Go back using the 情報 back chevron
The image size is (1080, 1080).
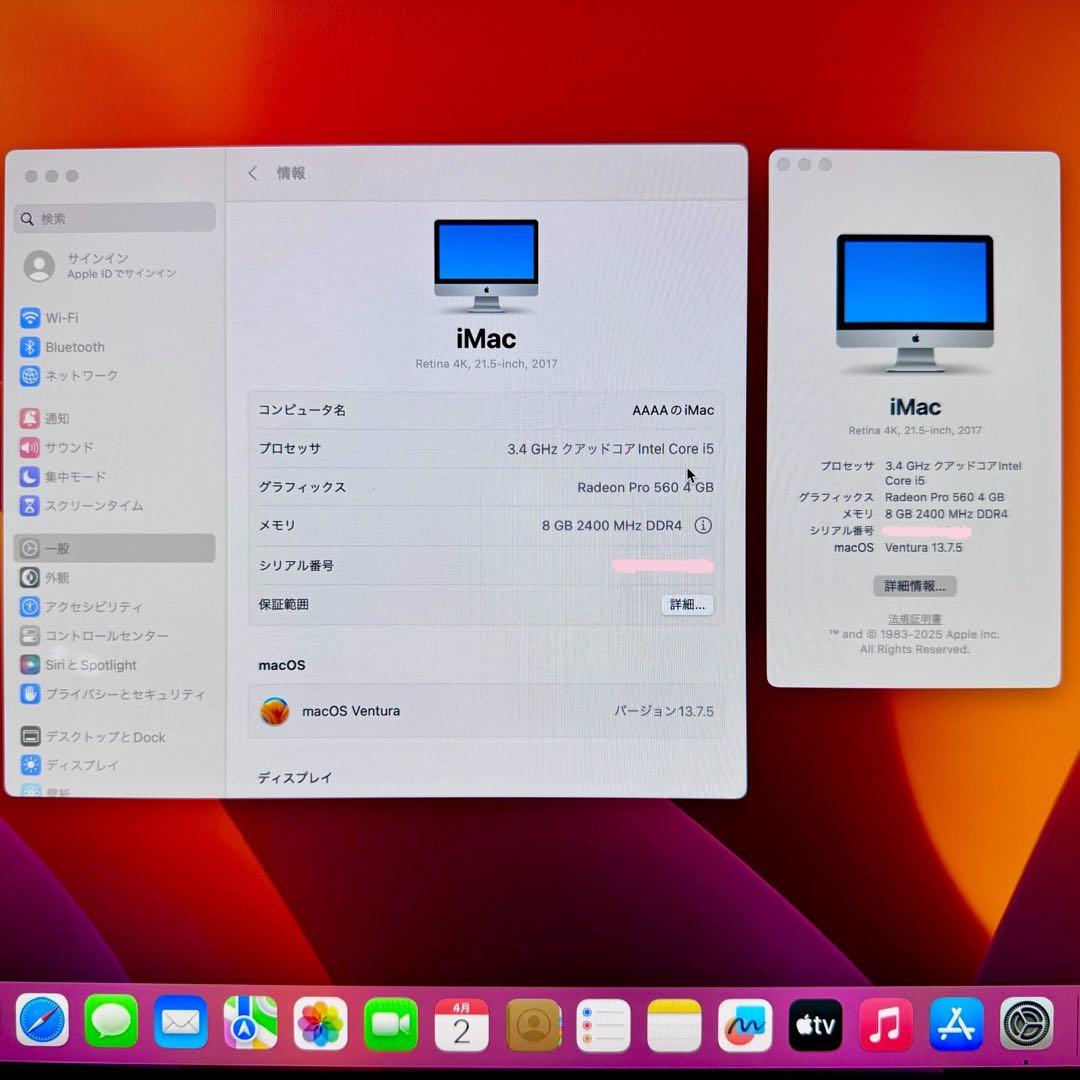point(253,173)
